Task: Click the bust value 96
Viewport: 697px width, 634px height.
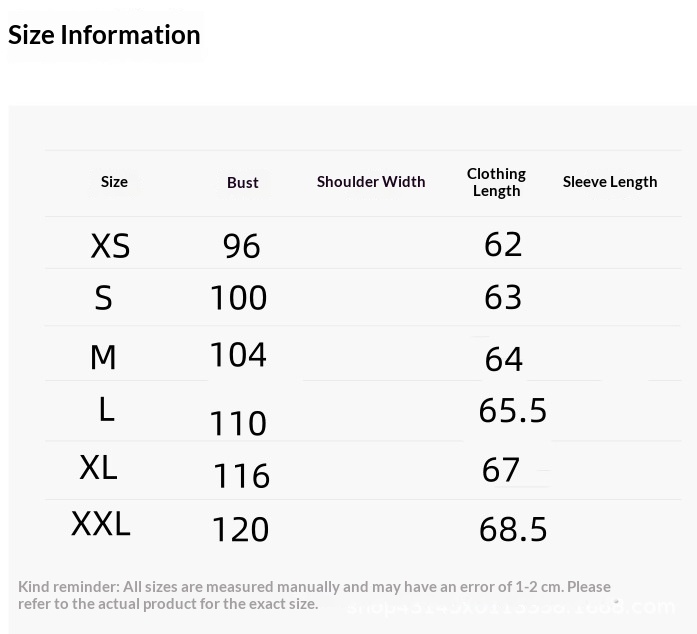Action: [x=241, y=246]
